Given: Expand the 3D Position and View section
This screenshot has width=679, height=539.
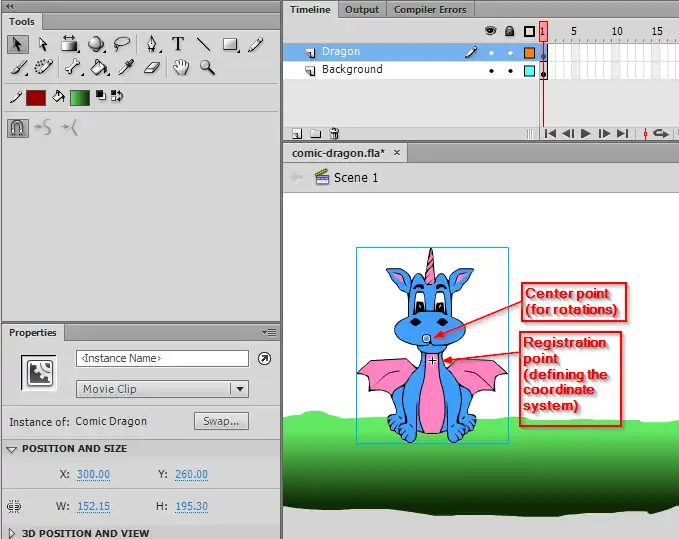Looking at the screenshot, I should [x=12, y=533].
